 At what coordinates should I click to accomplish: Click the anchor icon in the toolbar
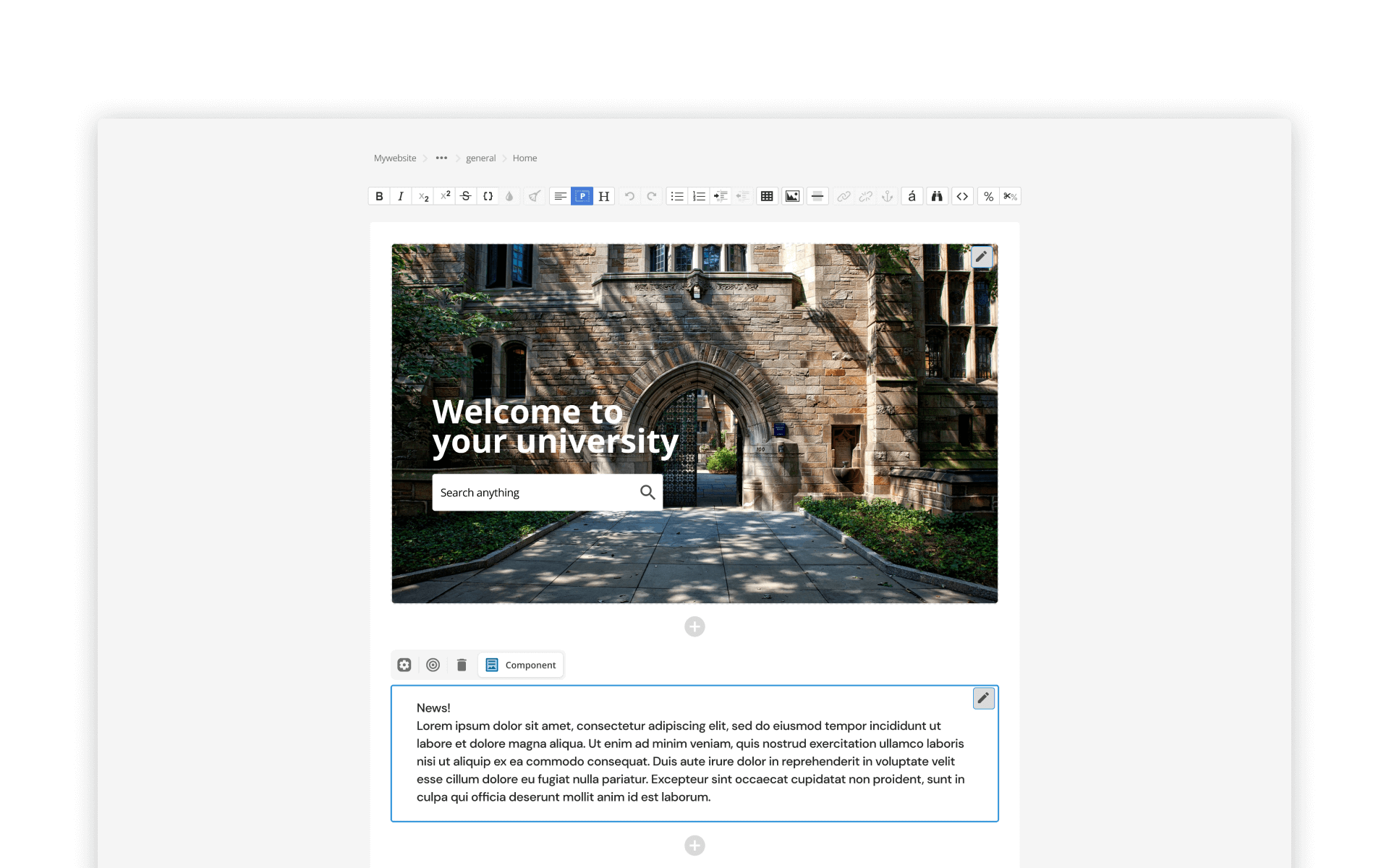887,196
